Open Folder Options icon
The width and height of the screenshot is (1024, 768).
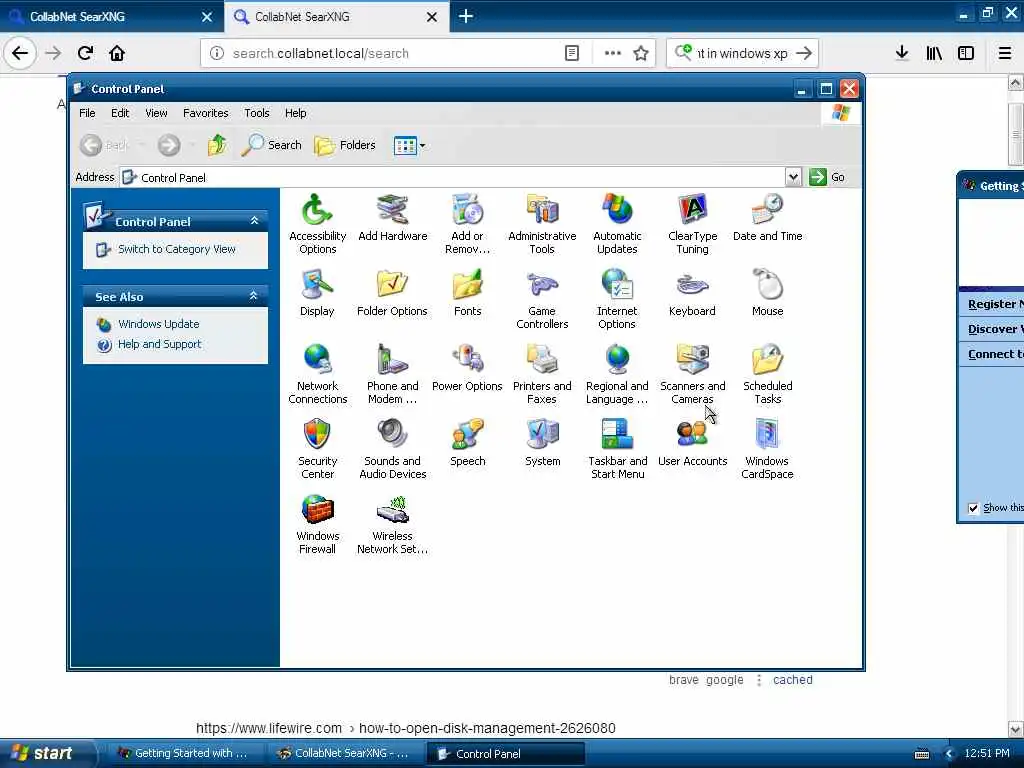(x=392, y=293)
